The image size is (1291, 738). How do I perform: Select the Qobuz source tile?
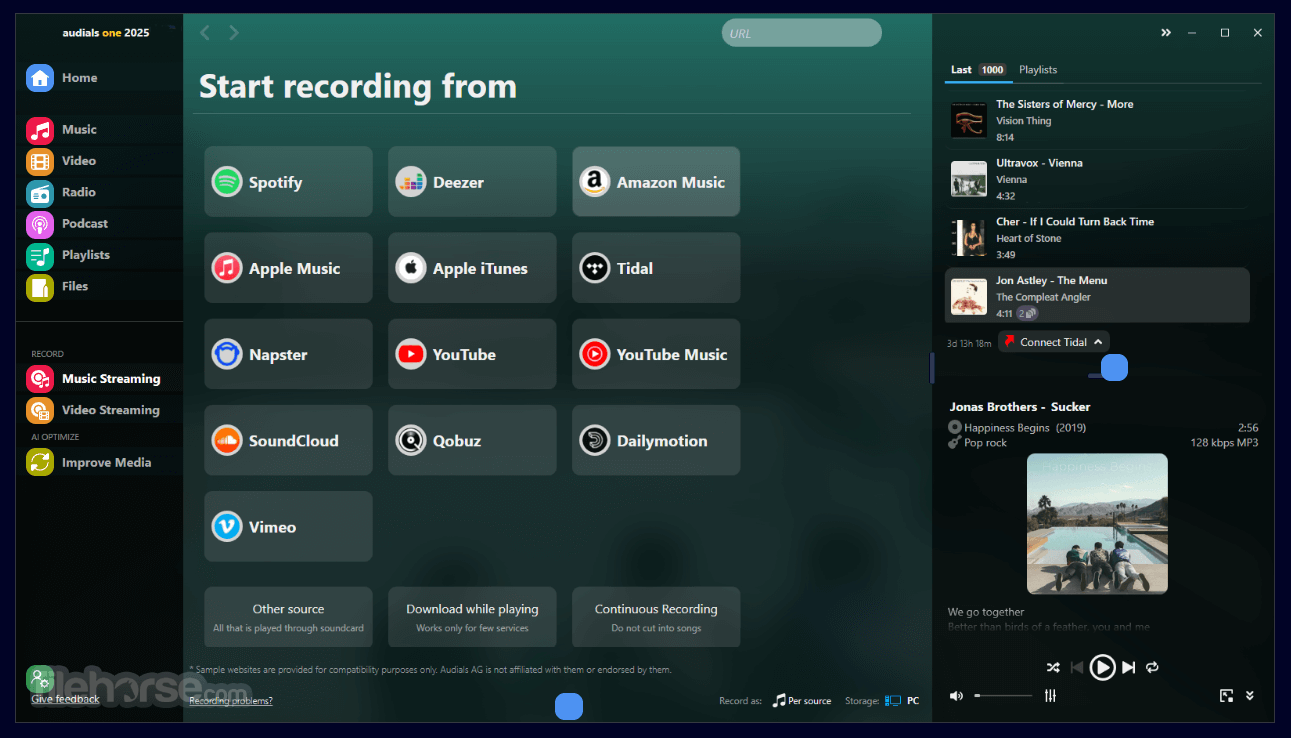472,440
